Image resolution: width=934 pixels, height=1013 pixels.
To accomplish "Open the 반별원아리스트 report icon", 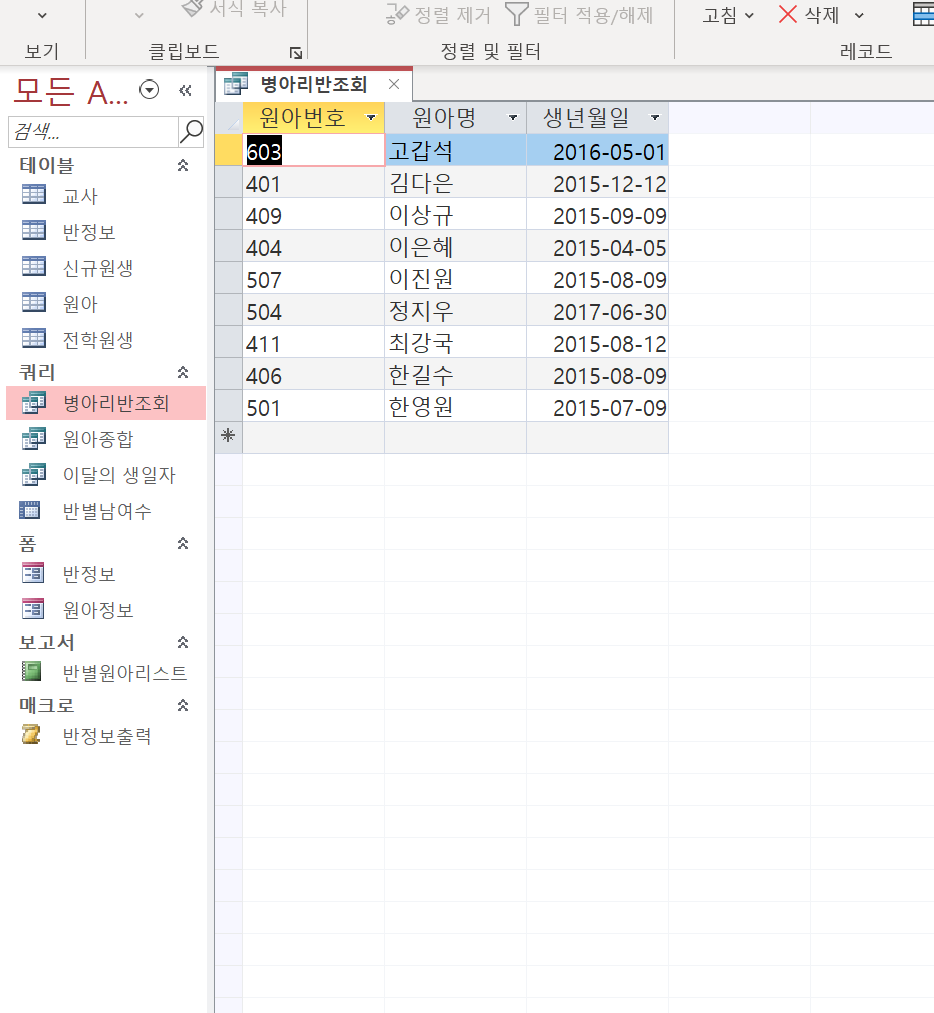I will coord(33,672).
